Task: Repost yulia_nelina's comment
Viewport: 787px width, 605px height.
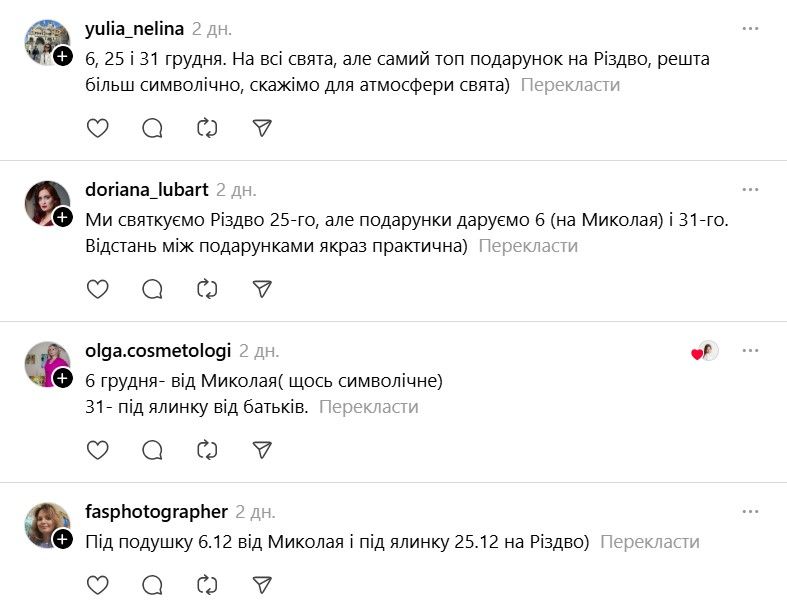Action: (207, 128)
